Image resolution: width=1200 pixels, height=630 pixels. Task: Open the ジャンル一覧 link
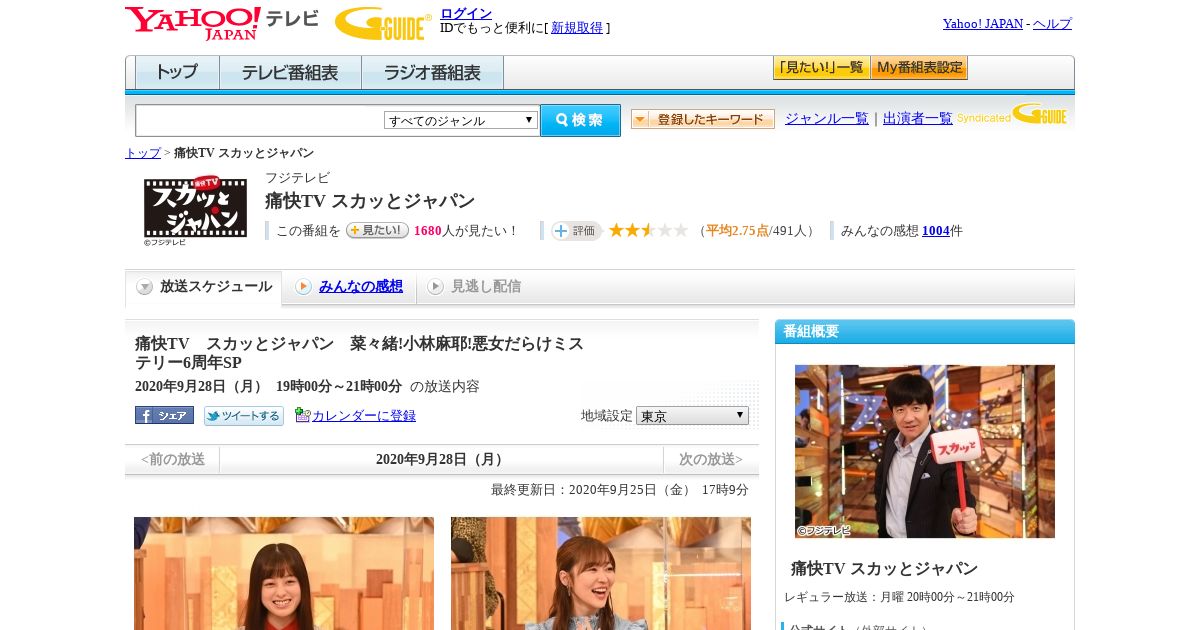click(x=827, y=118)
